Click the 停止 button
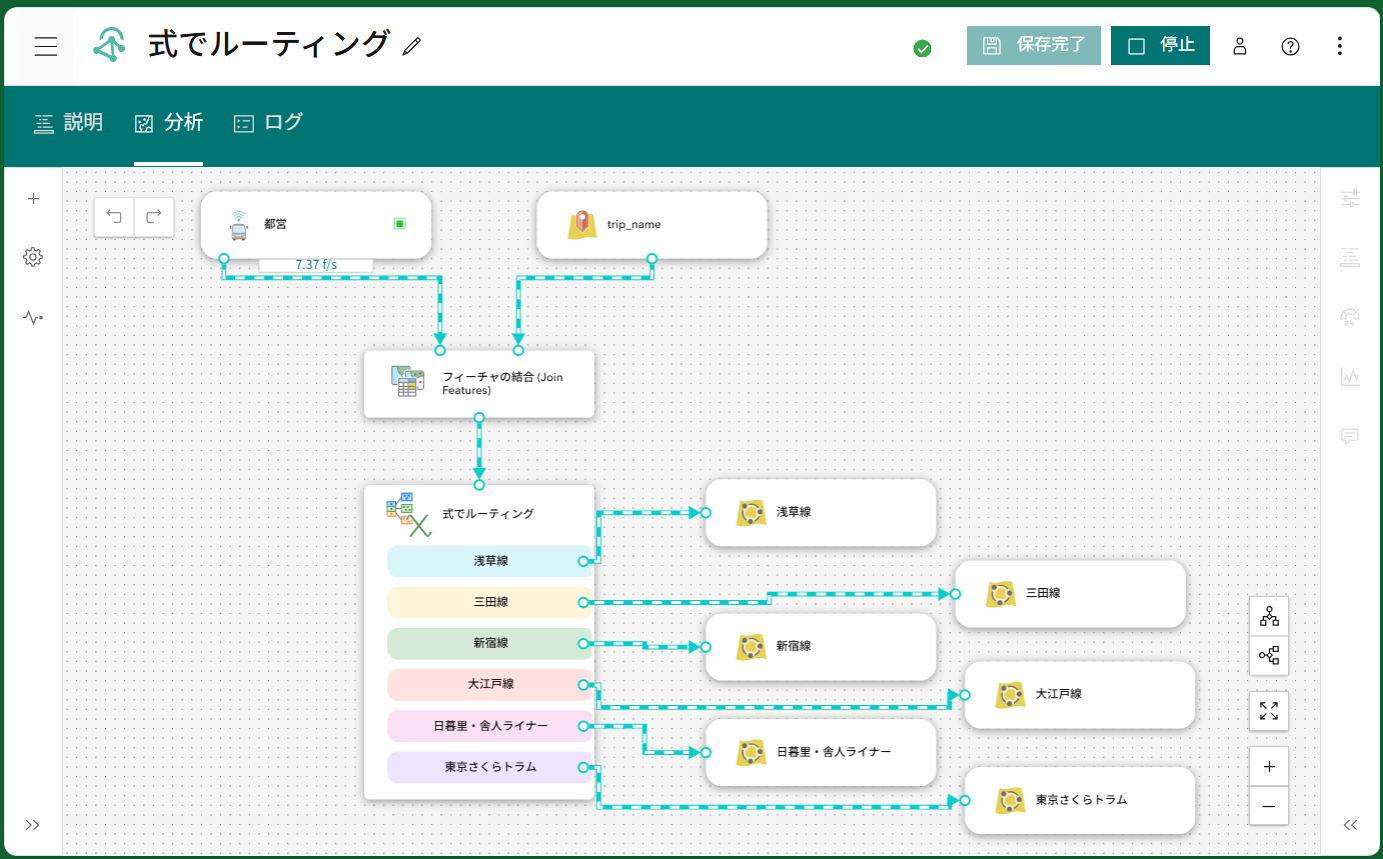 pos(1160,46)
